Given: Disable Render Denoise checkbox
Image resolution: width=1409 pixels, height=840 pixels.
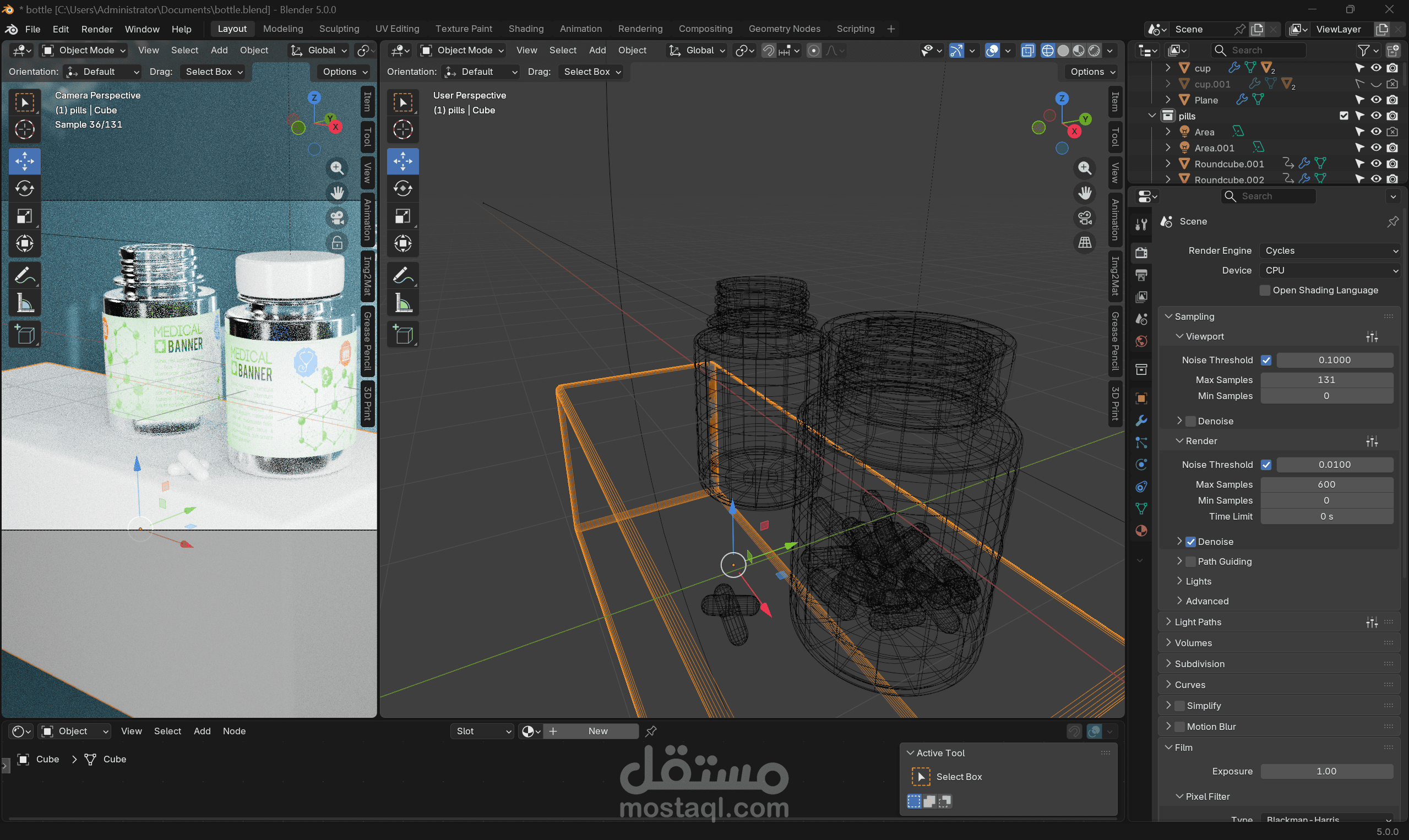Looking at the screenshot, I should pyautogui.click(x=1190, y=542).
